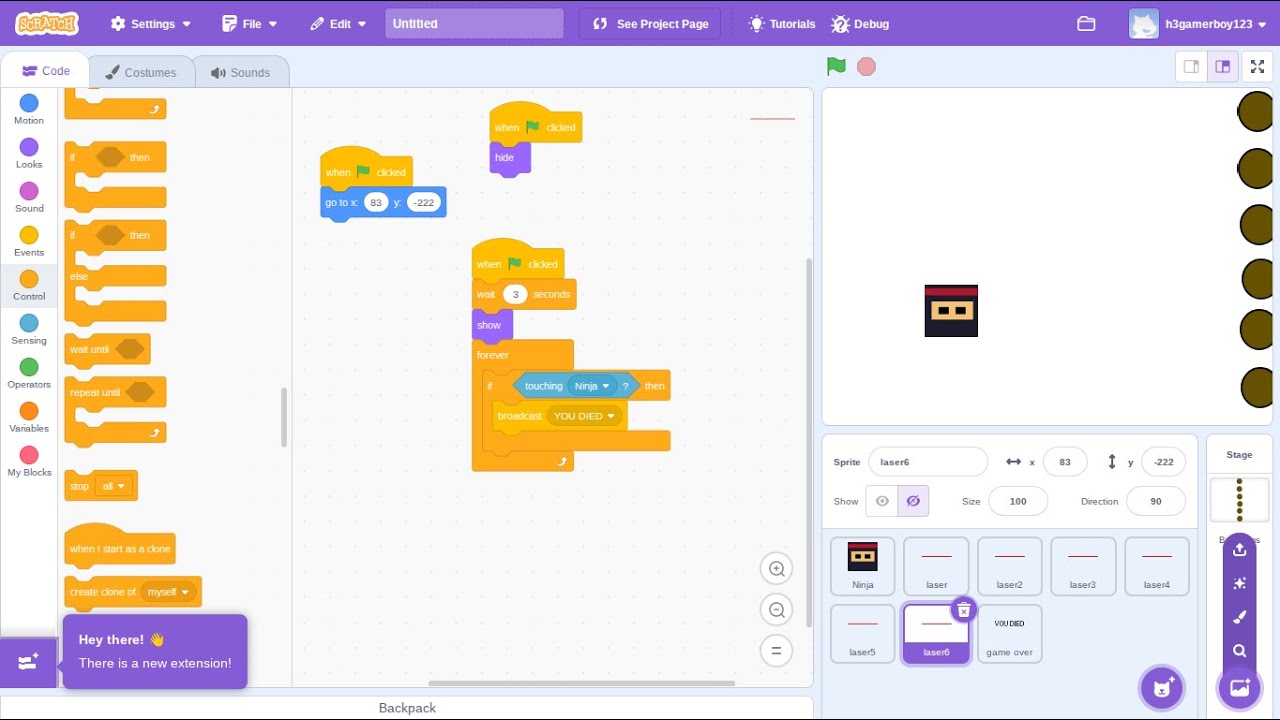The image size is (1280, 720).
Task: Select the laser4 sprite thumbnail
Action: [1157, 566]
